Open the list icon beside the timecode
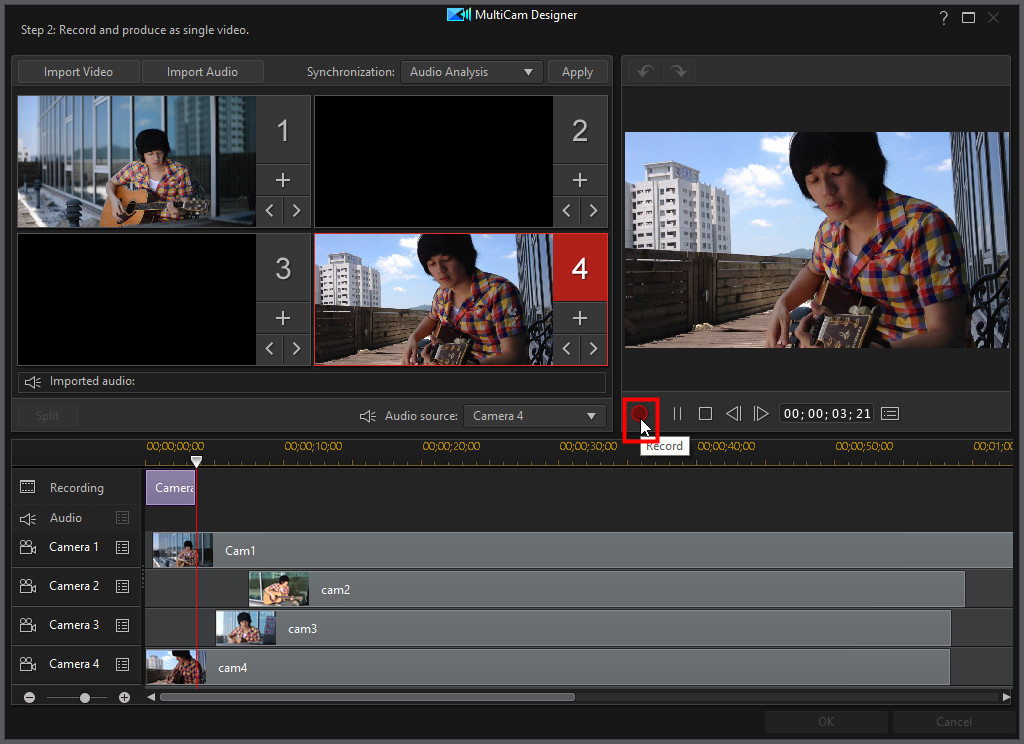This screenshot has height=744, width=1024. [x=890, y=413]
